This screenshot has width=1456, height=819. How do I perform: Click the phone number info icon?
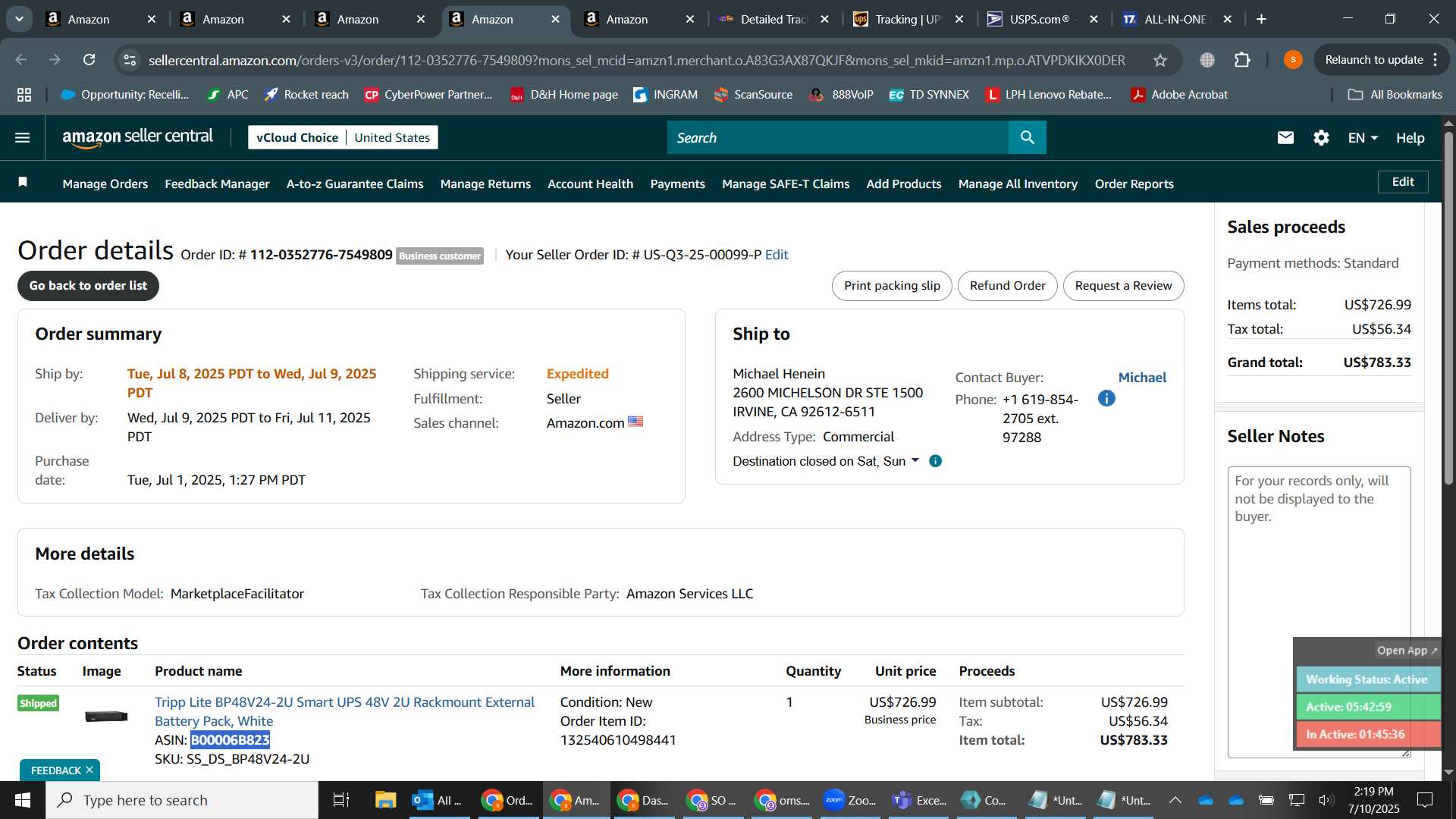click(x=1106, y=398)
